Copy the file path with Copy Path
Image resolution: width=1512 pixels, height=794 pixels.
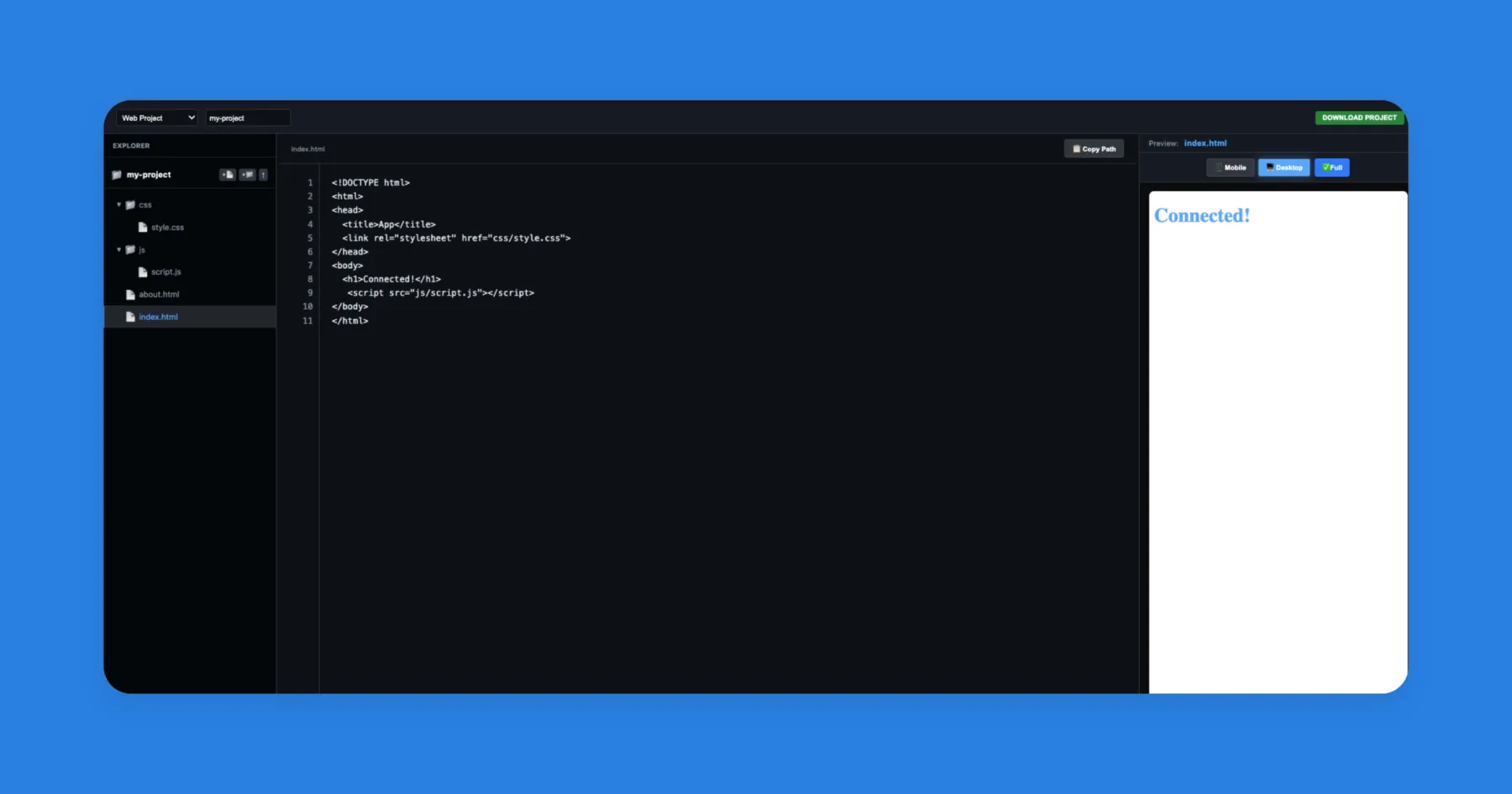[x=1094, y=149]
